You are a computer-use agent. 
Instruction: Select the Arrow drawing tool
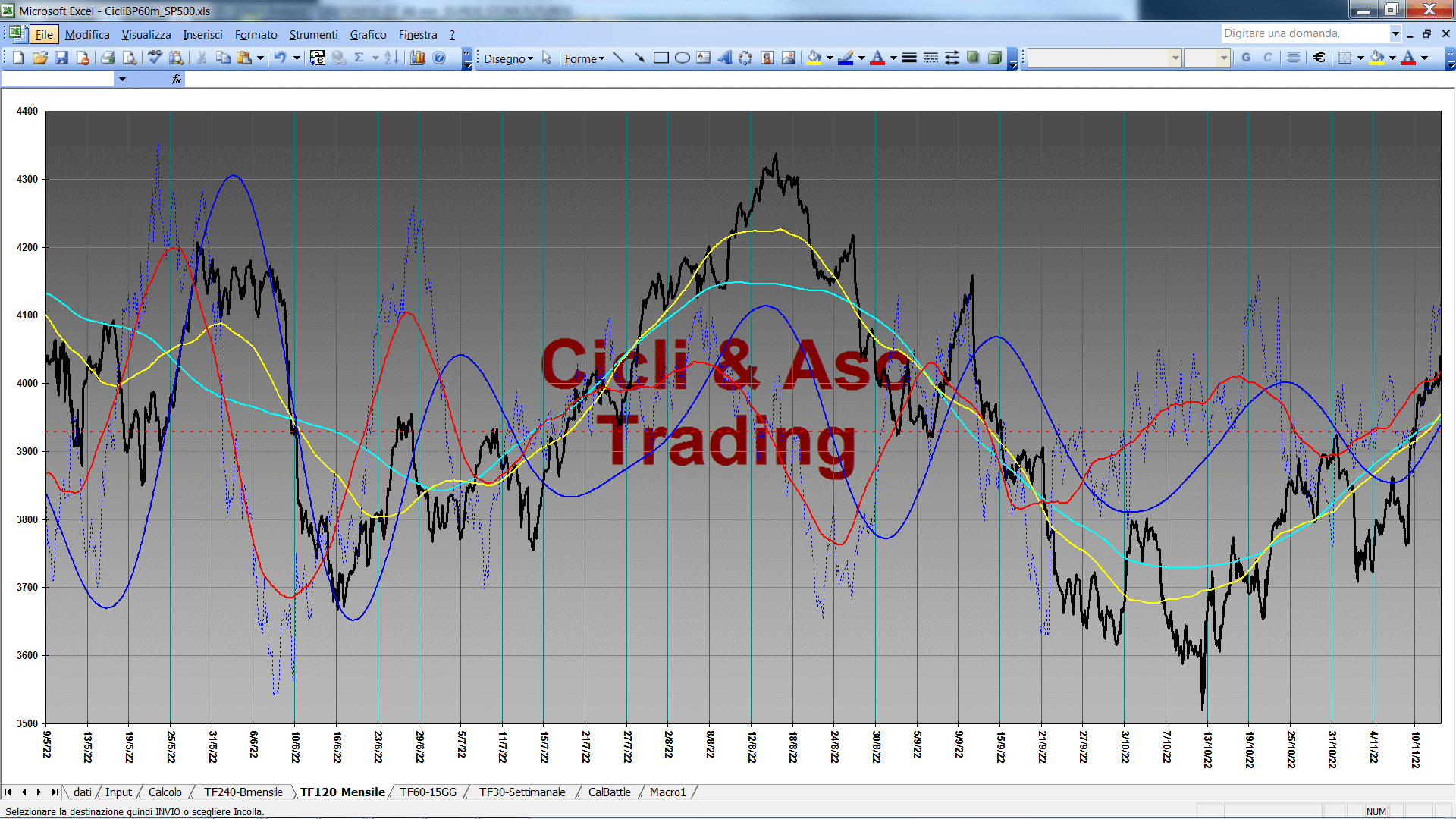pos(639,58)
